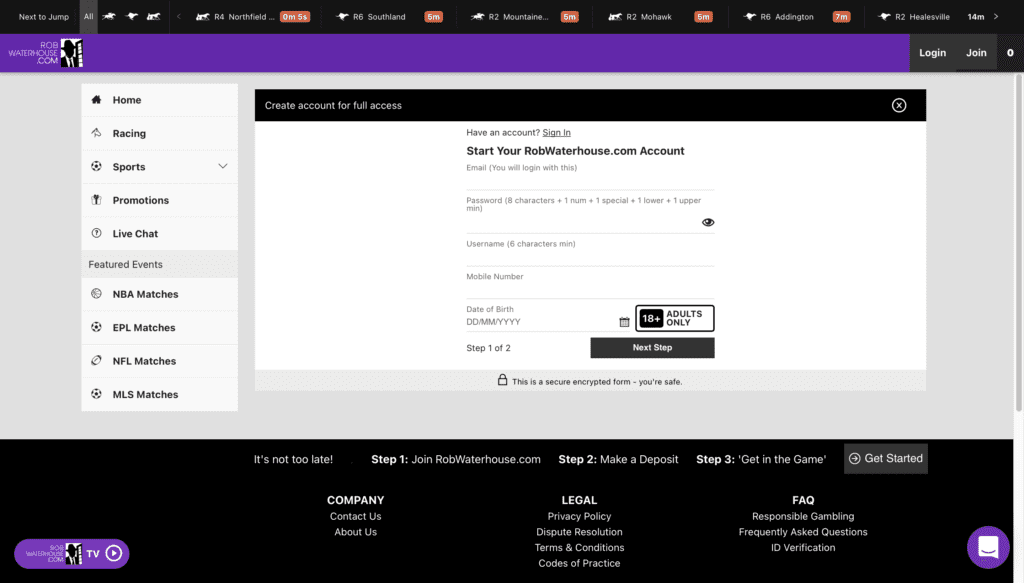Toggle password visibility eye icon
Image resolution: width=1024 pixels, height=583 pixels.
pyautogui.click(x=708, y=223)
